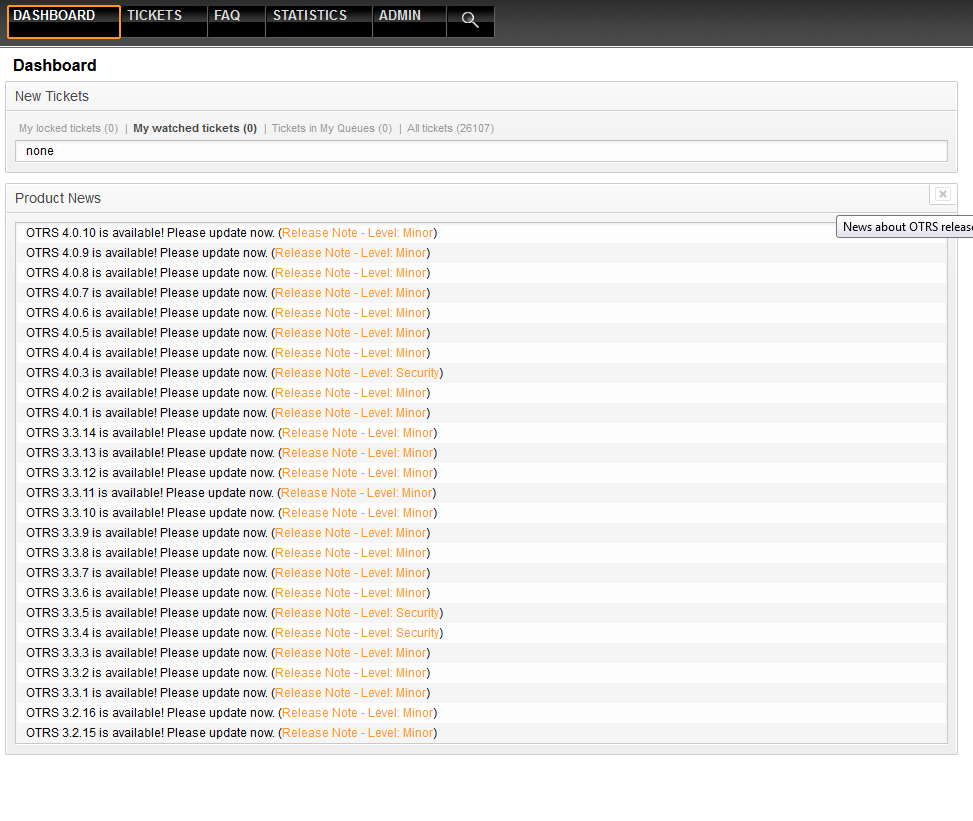
Task: Click text 'OTRS 3.2.15 is available!'
Action: pos(95,733)
